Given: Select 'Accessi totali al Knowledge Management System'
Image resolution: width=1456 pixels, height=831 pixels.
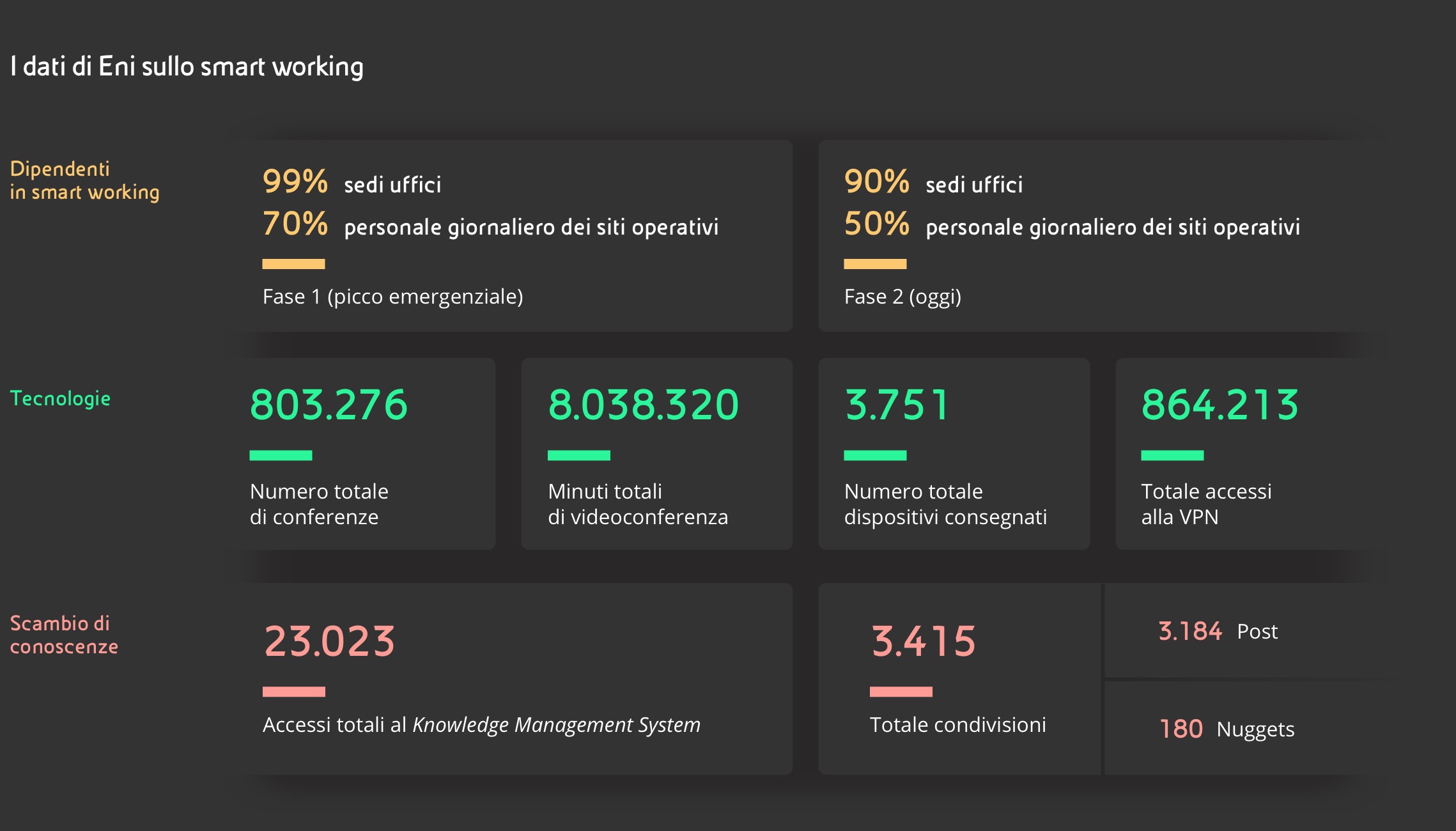Looking at the screenshot, I should click(482, 725).
